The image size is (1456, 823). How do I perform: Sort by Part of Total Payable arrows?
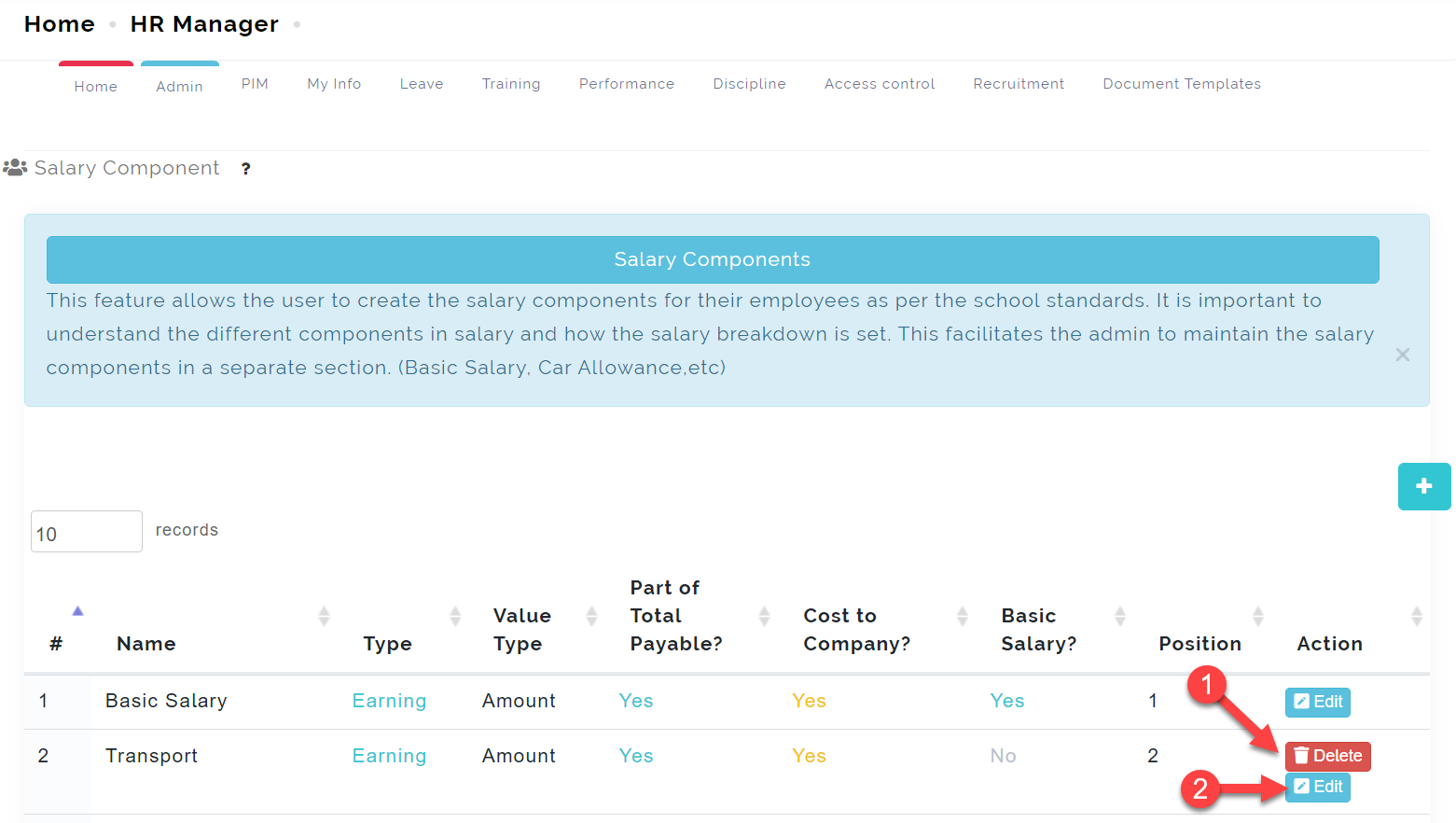[x=764, y=616]
